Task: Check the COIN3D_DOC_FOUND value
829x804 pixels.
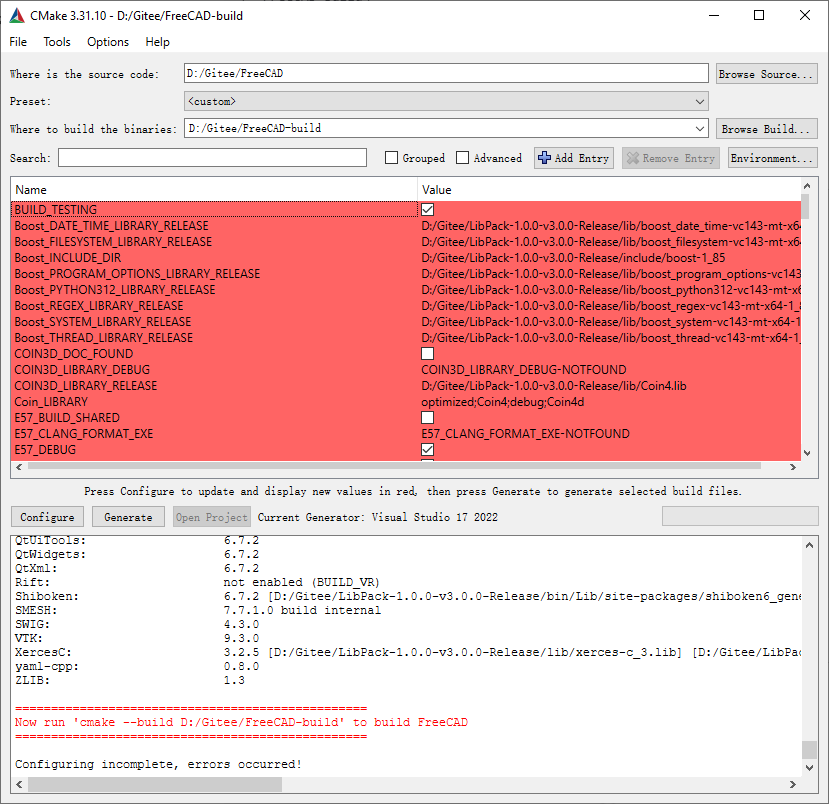Action: 428,353
